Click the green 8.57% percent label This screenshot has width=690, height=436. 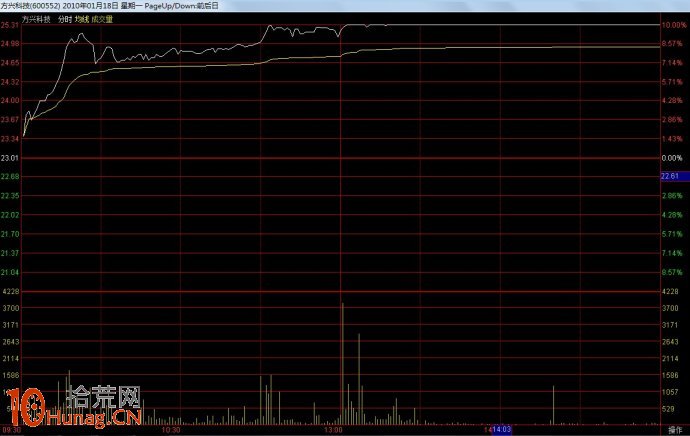[672, 272]
